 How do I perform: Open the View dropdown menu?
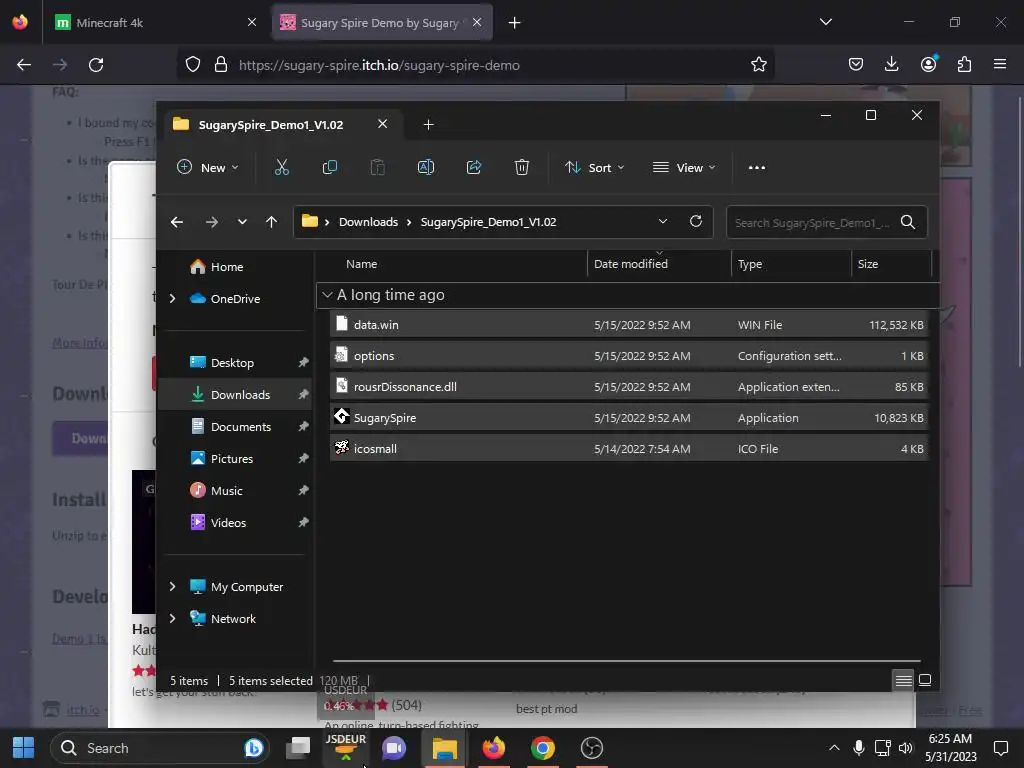click(684, 168)
